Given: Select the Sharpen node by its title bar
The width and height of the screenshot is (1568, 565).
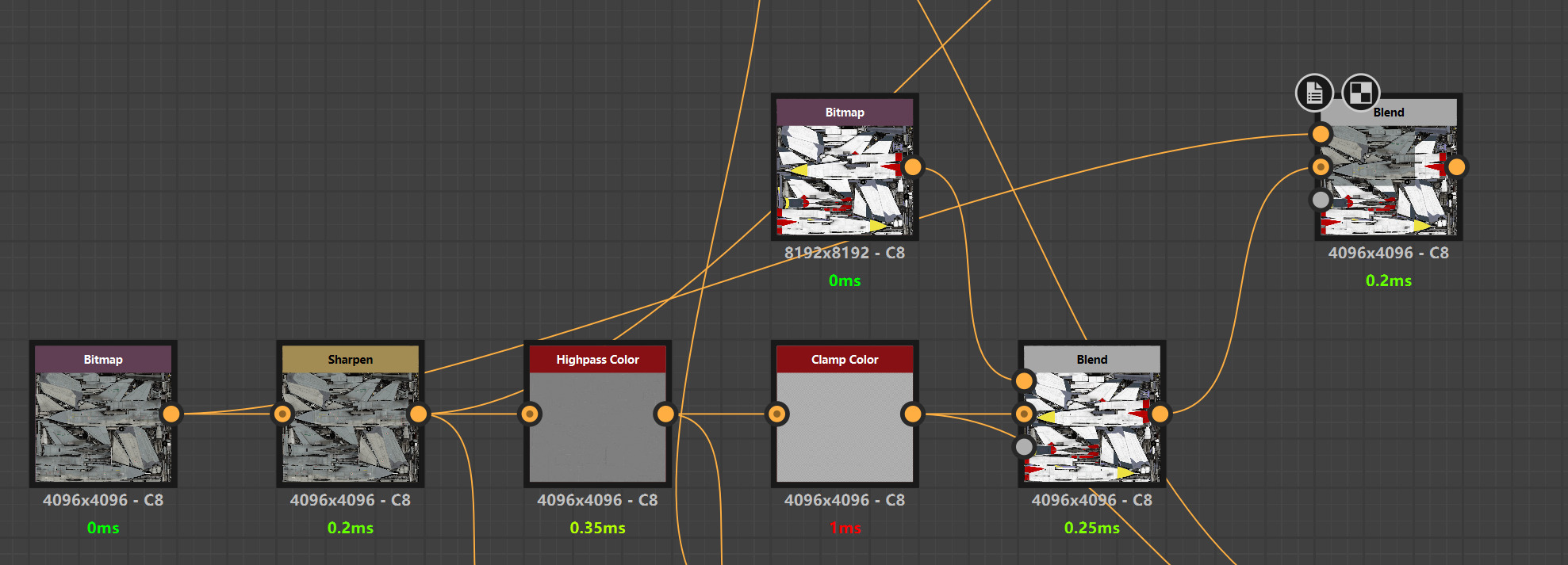Looking at the screenshot, I should pyautogui.click(x=350, y=359).
